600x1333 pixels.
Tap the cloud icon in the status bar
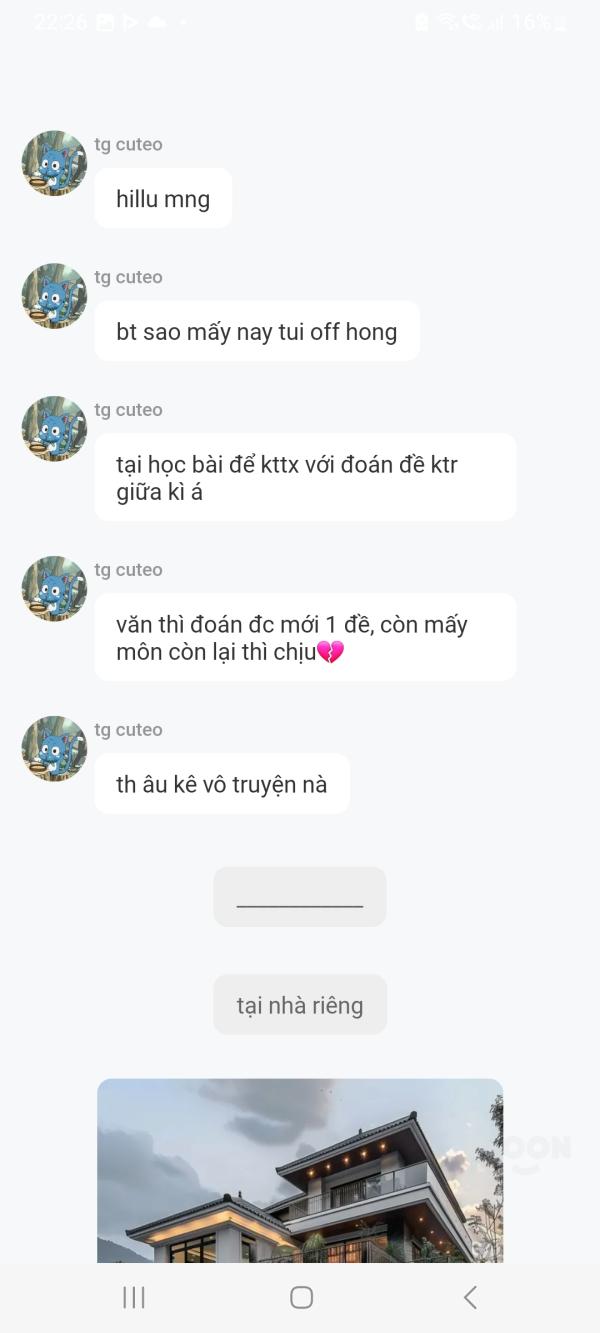click(x=157, y=22)
